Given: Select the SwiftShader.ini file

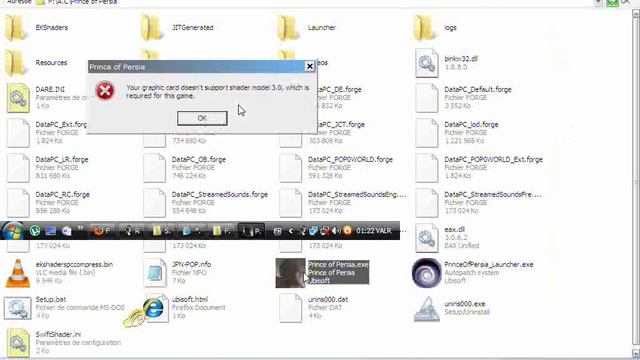Looking at the screenshot, I should (x=64, y=343).
